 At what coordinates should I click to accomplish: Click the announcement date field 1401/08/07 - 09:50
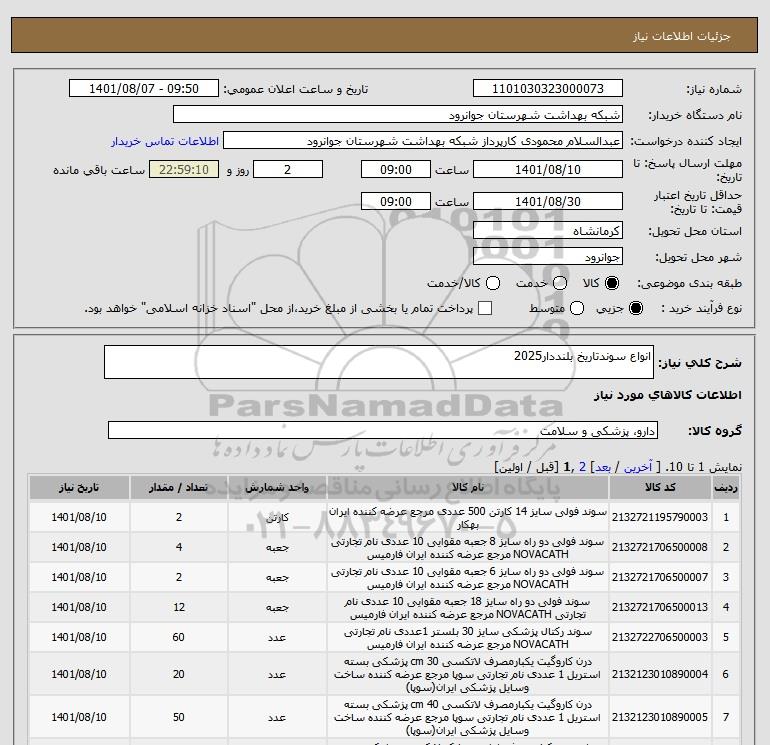[x=144, y=89]
